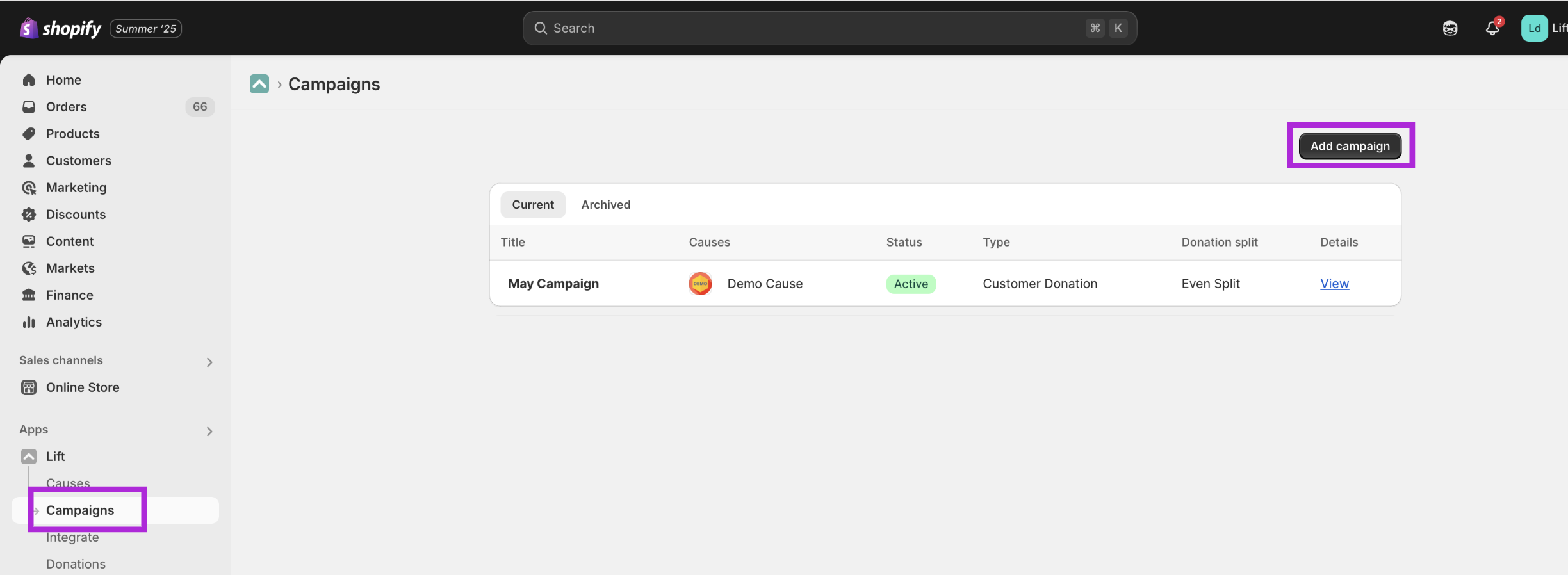Click the Ld account avatar
This screenshot has height=575, width=1568.
click(1534, 28)
